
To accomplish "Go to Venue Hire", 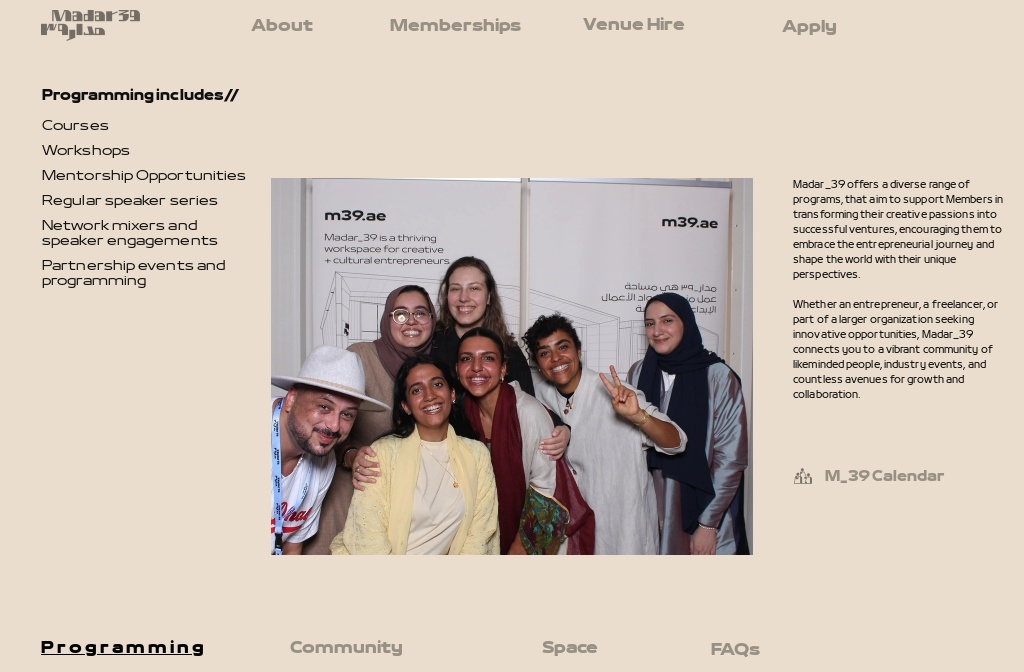I will (633, 24).
